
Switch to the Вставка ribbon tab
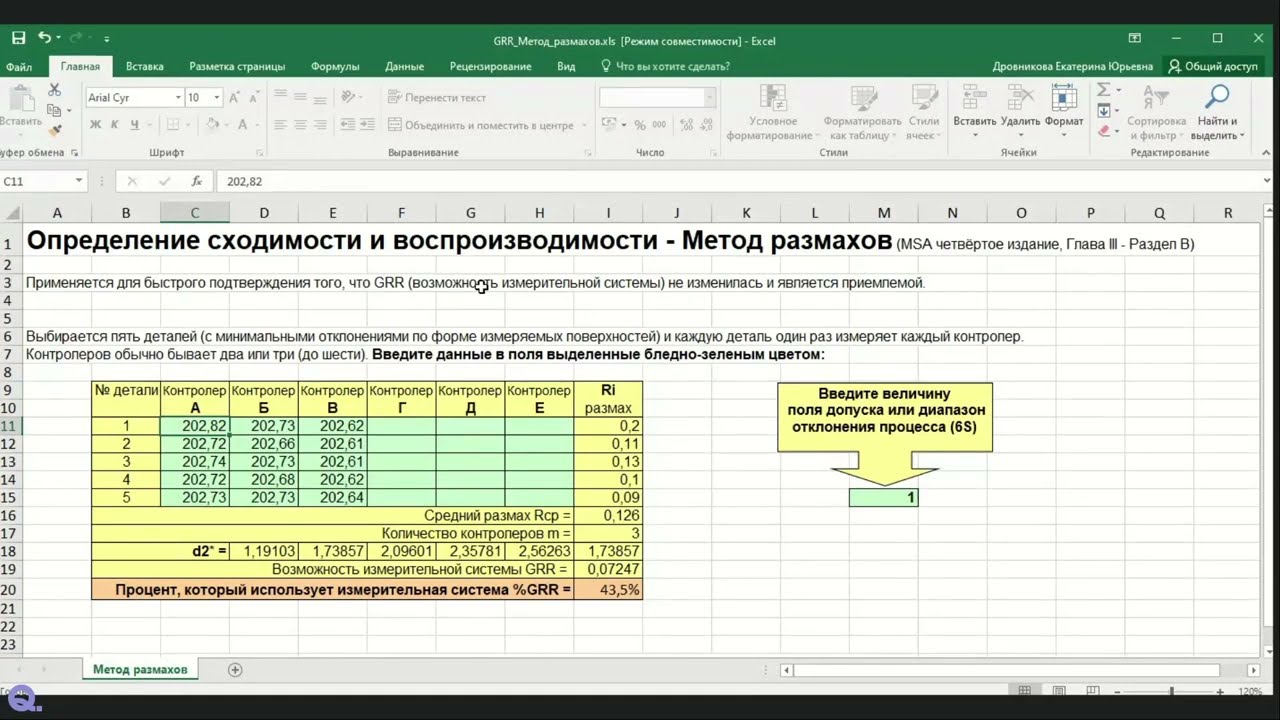pos(145,67)
